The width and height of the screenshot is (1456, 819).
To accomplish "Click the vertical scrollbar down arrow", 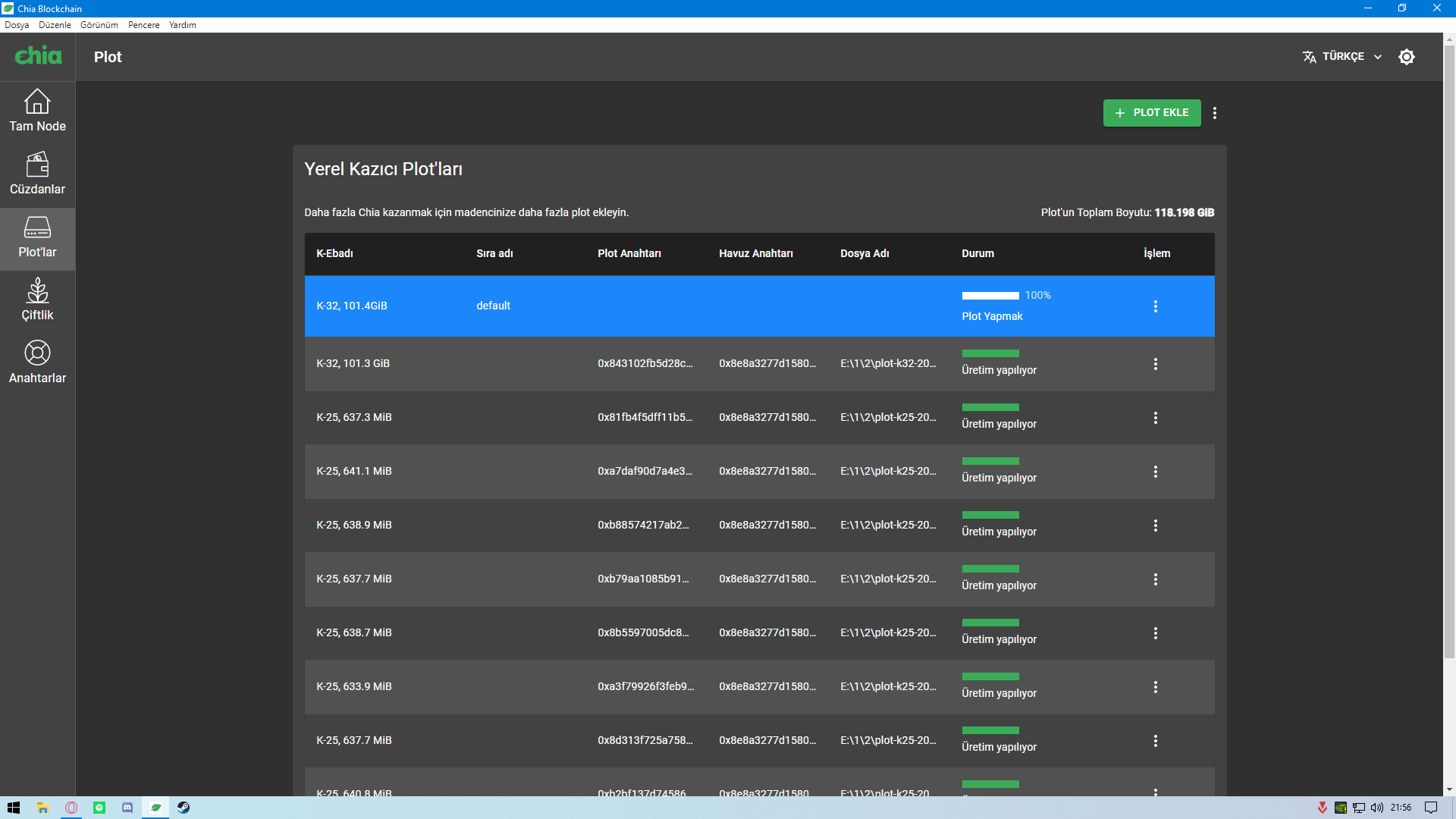I will [1449, 789].
